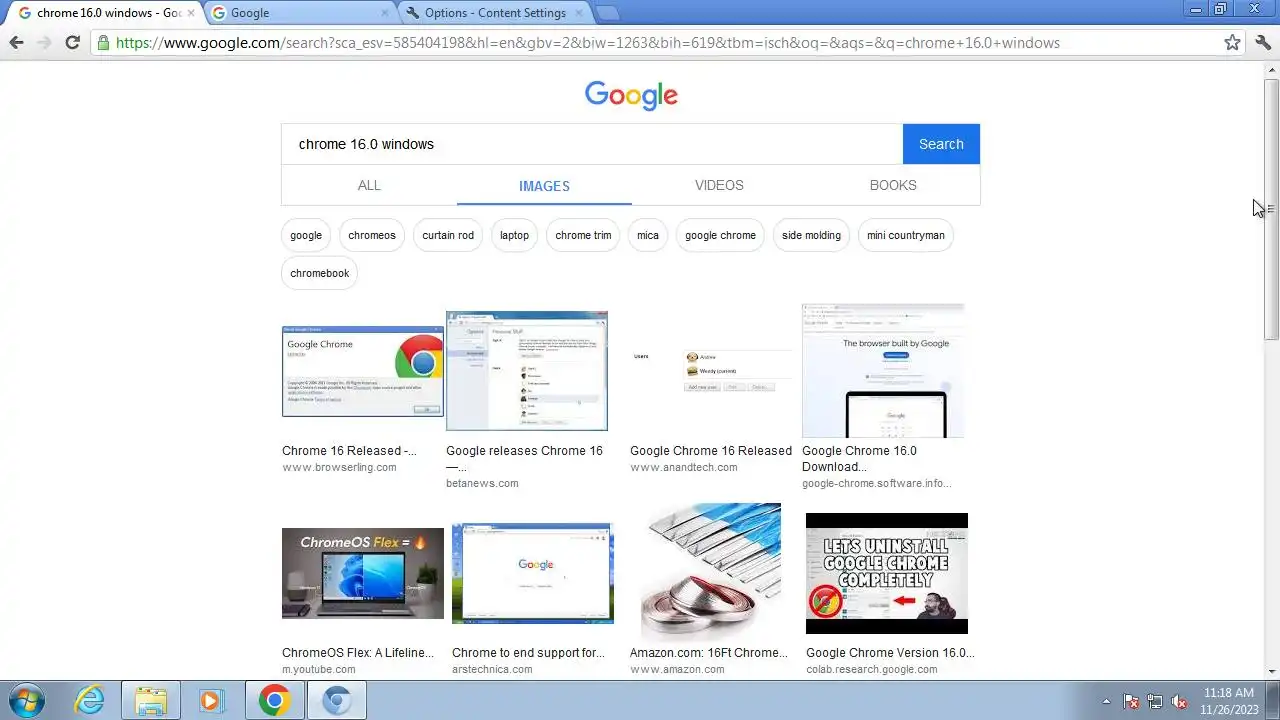Open the anandtech users list thumbnail
Image resolution: width=1280 pixels, height=720 pixels.
711,371
